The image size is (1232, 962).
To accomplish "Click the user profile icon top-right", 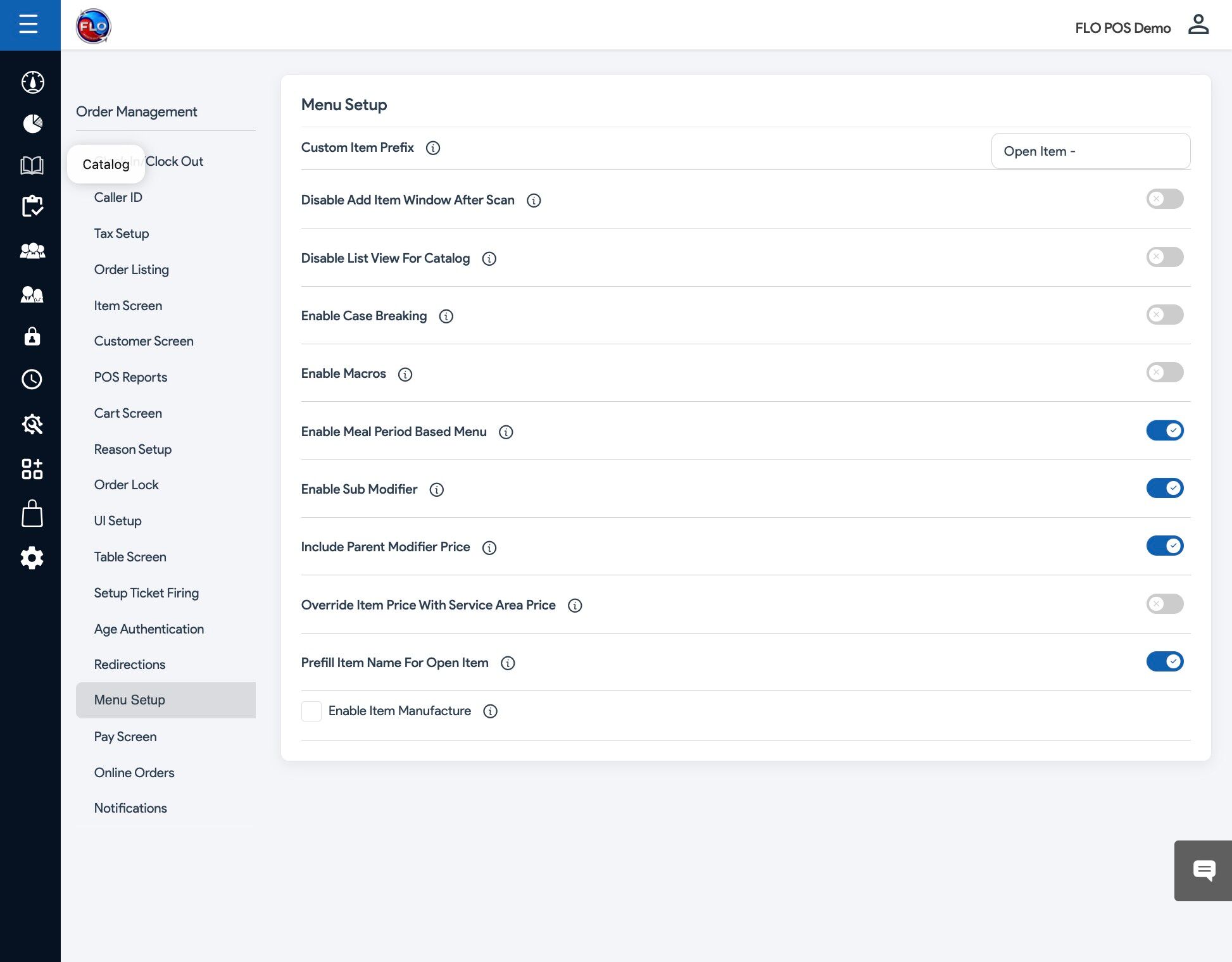I will (1198, 25).
